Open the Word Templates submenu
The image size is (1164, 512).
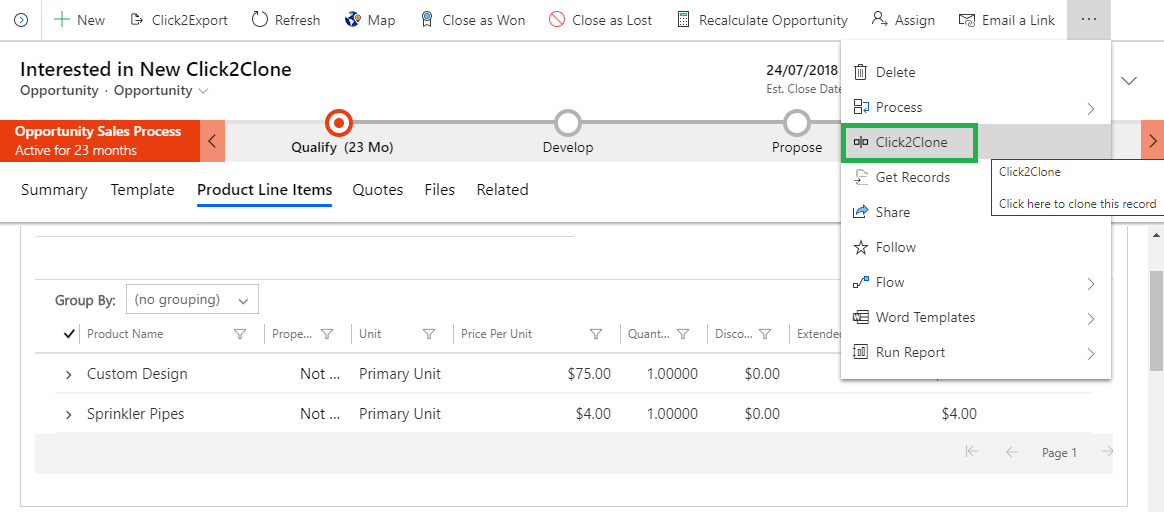coord(925,317)
